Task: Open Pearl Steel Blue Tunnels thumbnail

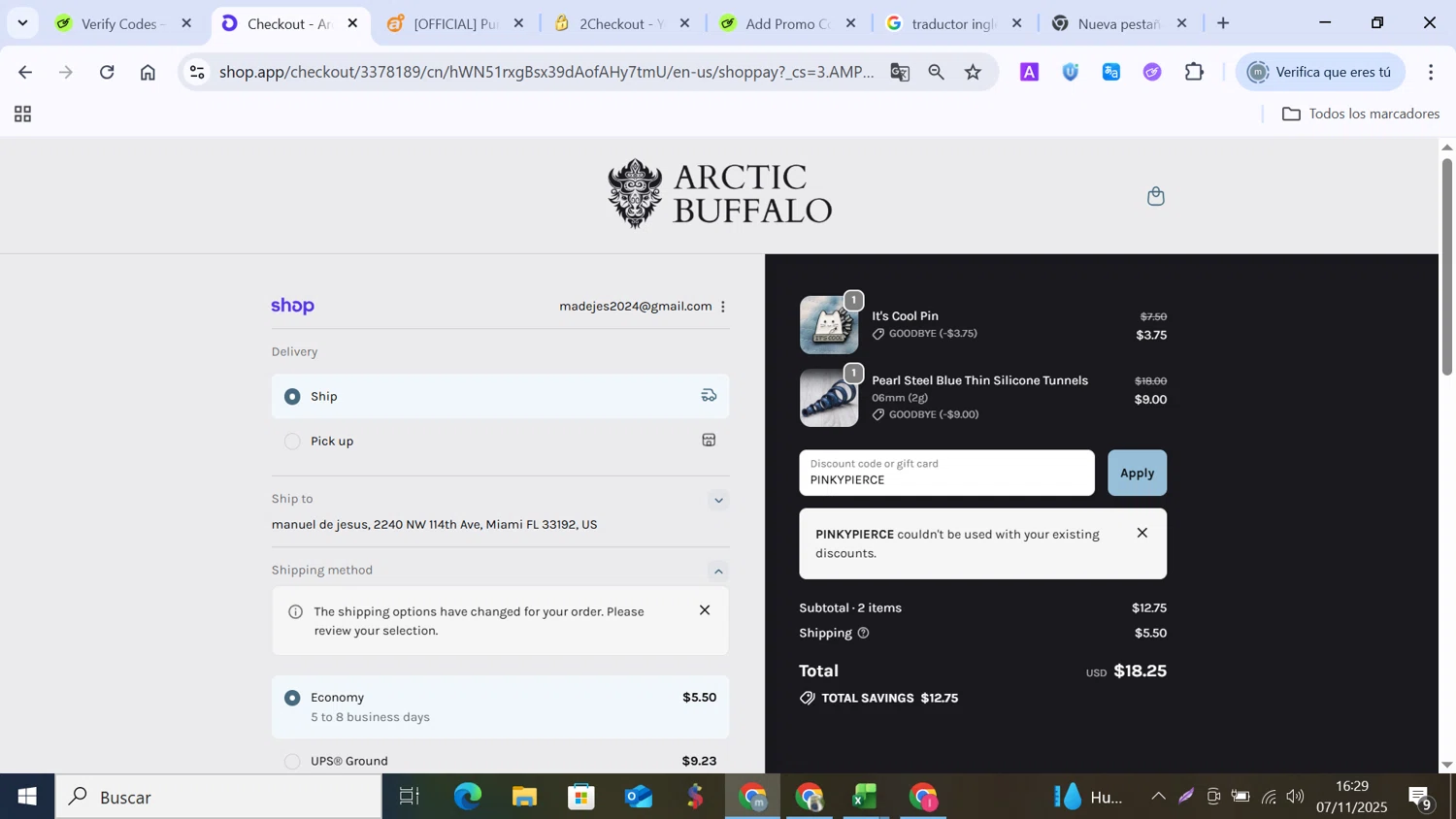Action: (829, 398)
